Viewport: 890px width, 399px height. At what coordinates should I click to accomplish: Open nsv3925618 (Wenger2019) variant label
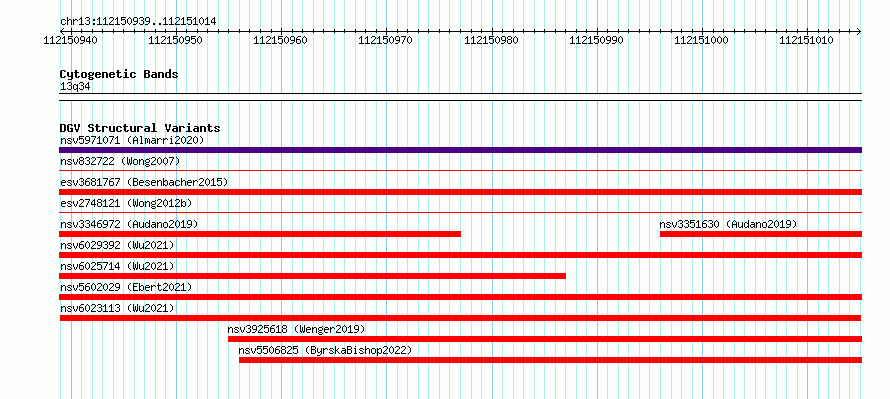pyautogui.click(x=296, y=329)
